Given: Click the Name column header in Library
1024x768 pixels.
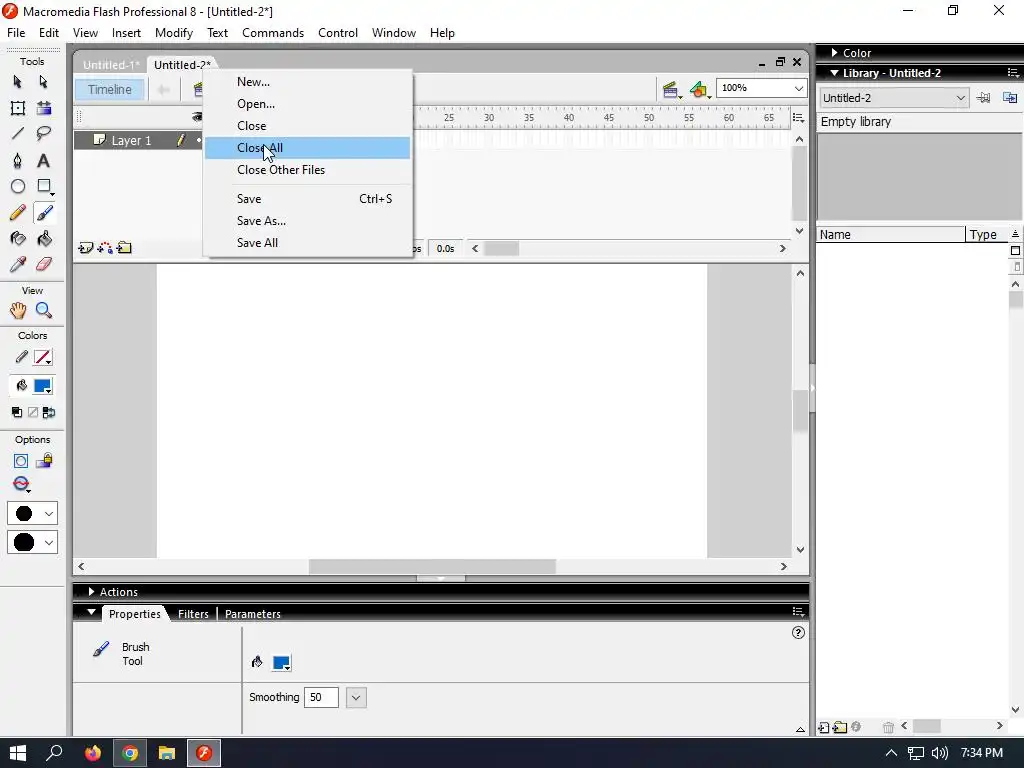Looking at the screenshot, I should point(890,234).
